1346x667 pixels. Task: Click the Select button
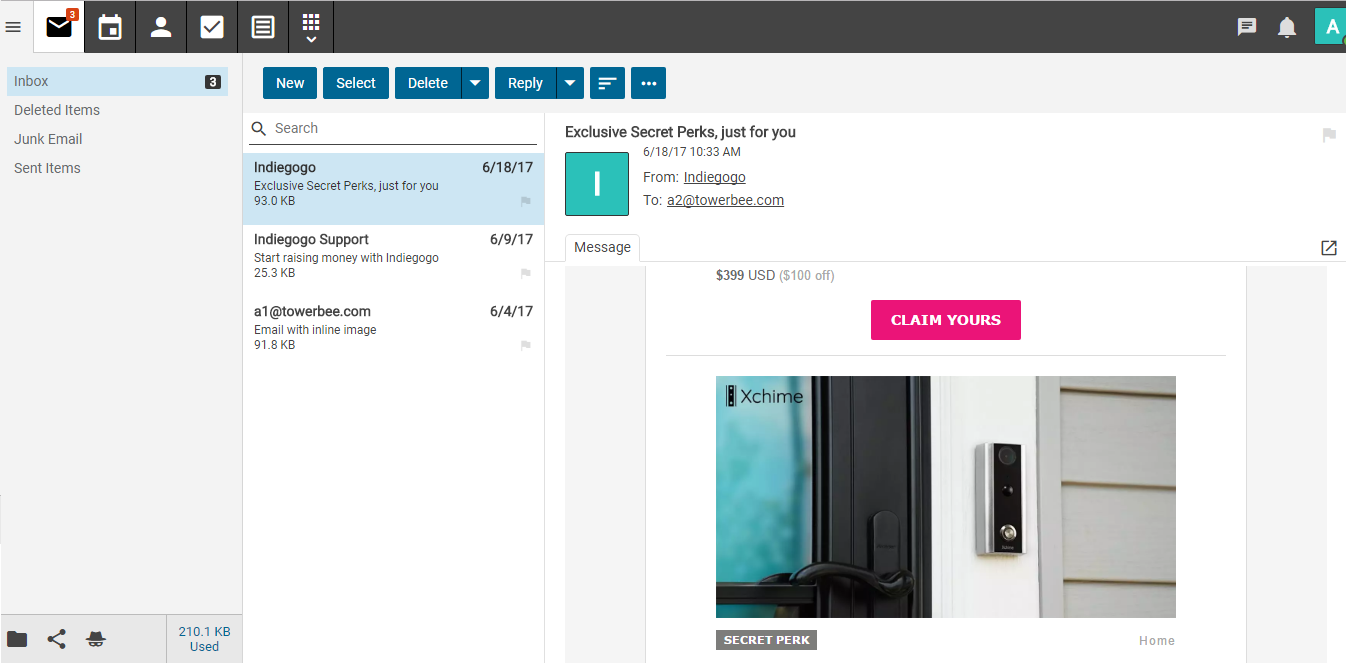pos(356,83)
